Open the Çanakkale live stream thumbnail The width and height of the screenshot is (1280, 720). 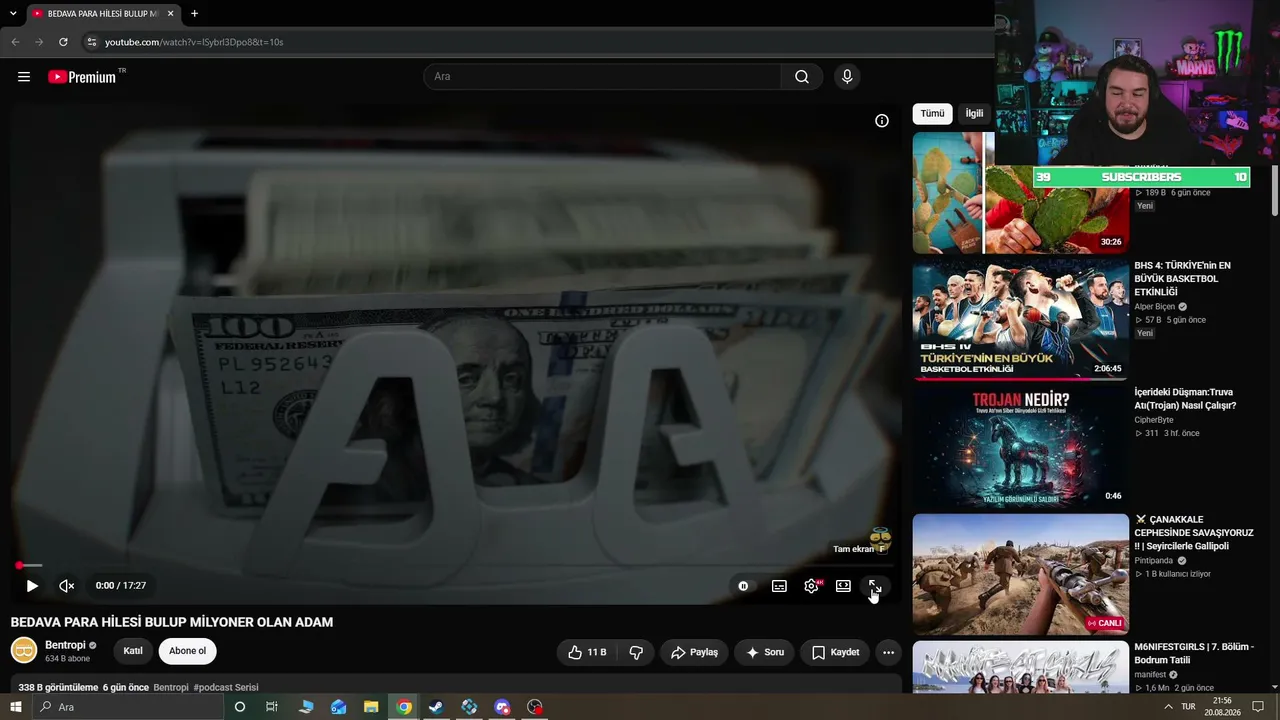tap(1020, 574)
